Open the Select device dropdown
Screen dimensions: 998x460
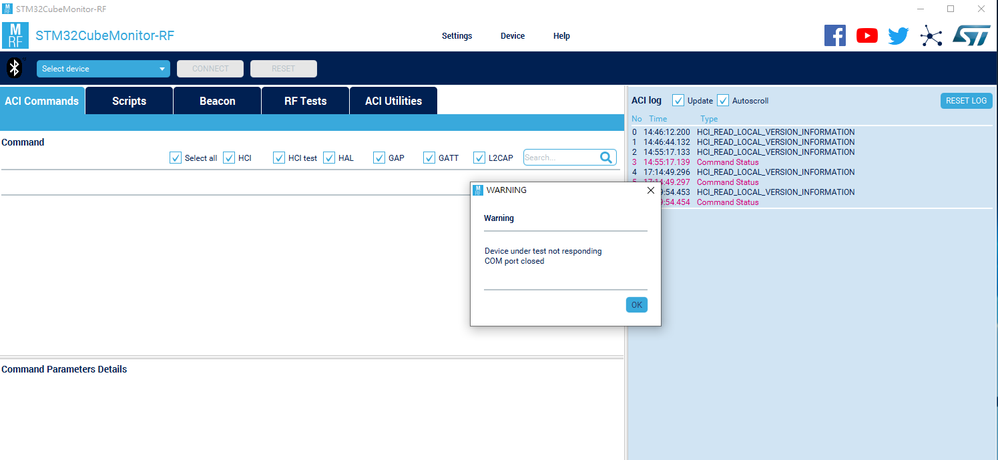pos(103,69)
